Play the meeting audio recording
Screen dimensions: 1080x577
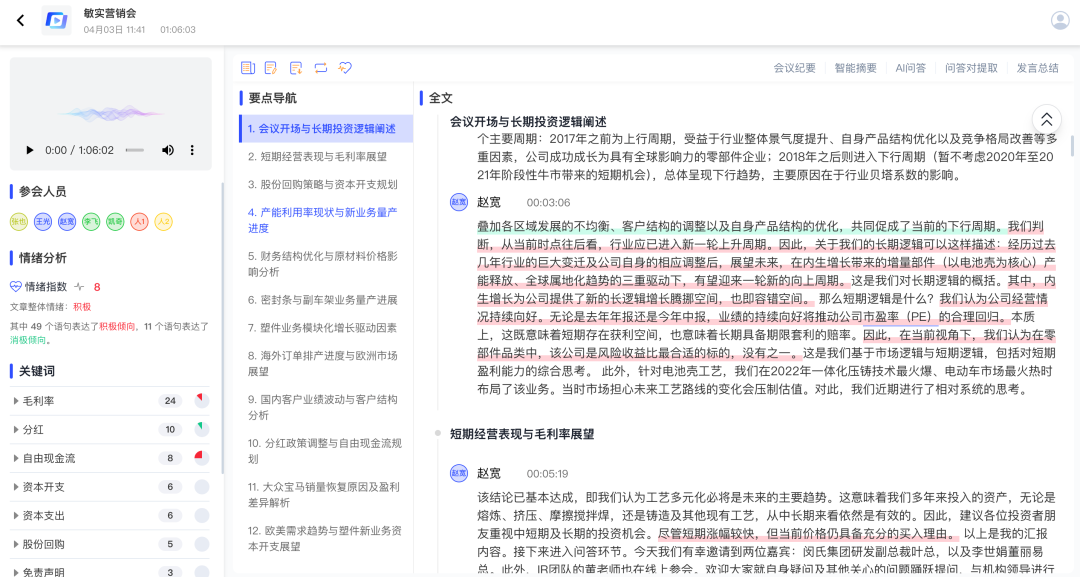[x=30, y=150]
